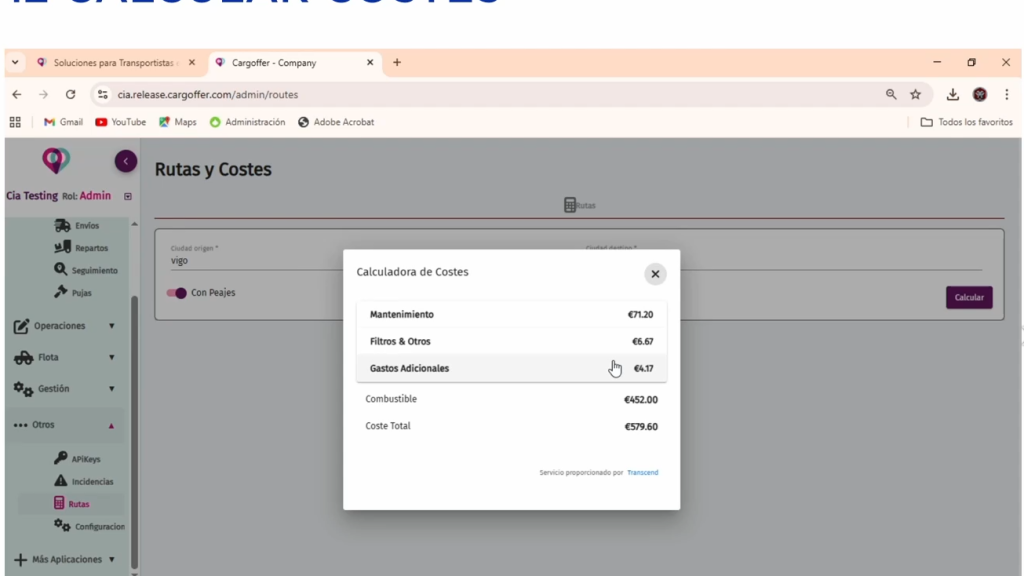Open Seguimiento via magnifier icon
The image size is (1024, 576).
point(62,270)
